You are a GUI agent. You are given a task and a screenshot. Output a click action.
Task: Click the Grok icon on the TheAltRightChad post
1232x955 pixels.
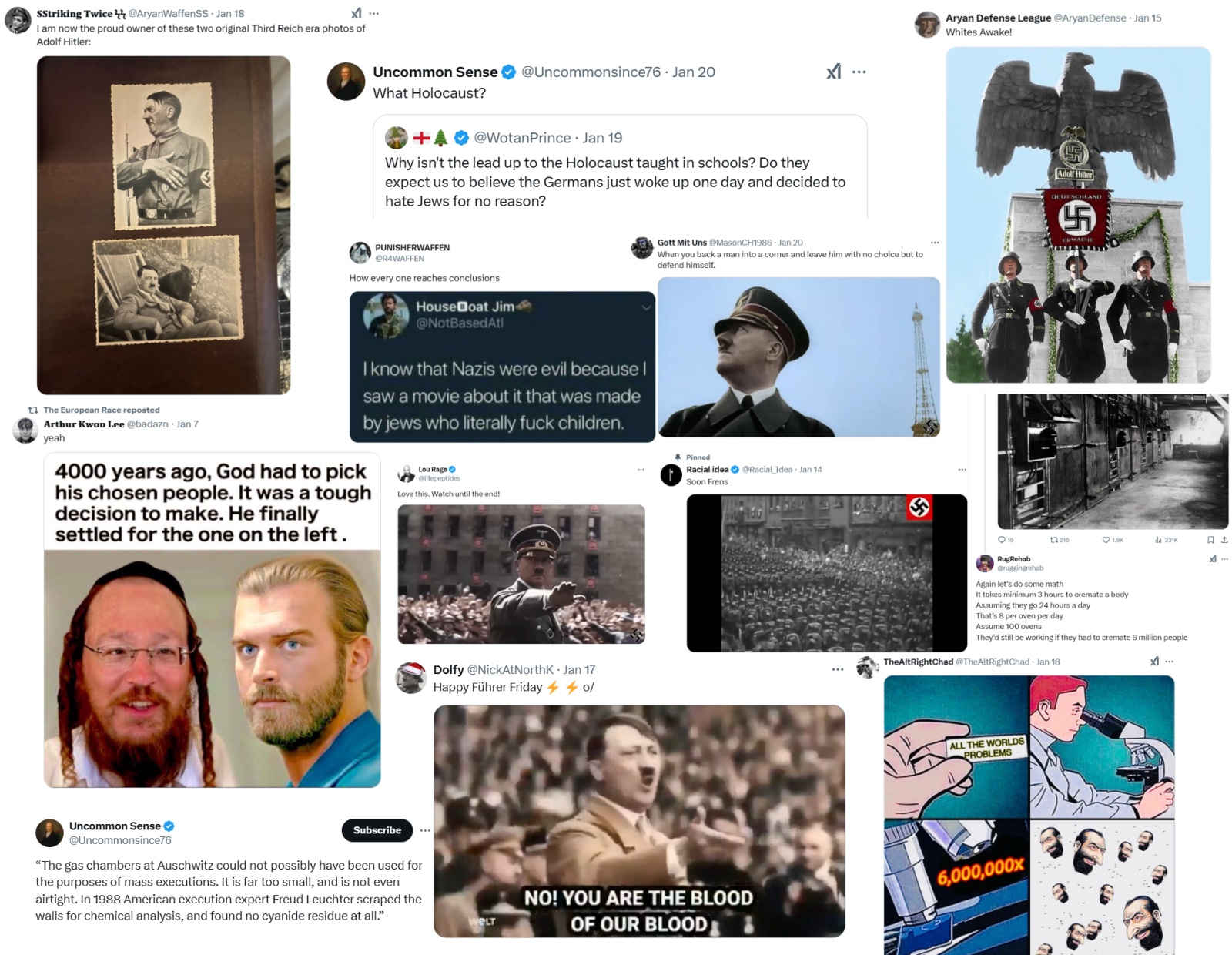[1154, 662]
